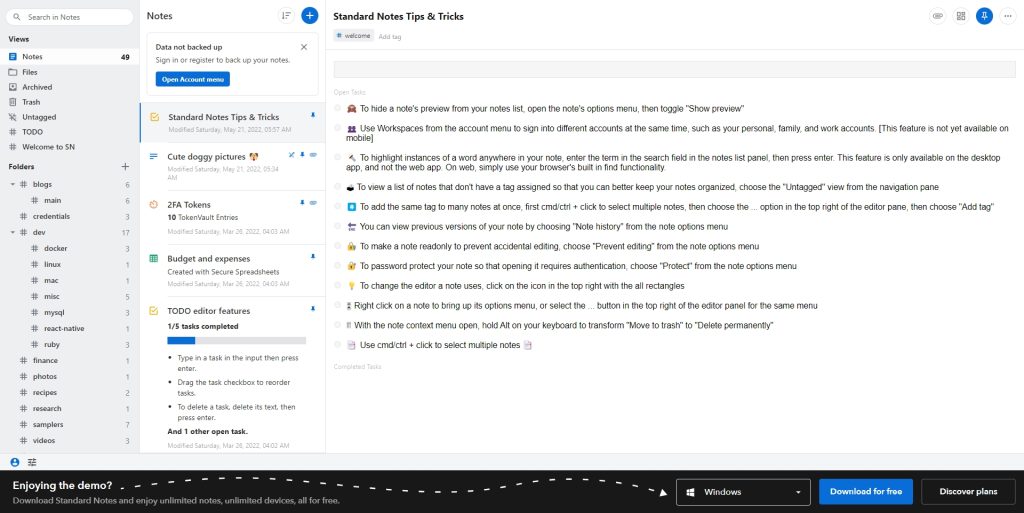Check the task about adding same tag to many notes

click(338, 206)
